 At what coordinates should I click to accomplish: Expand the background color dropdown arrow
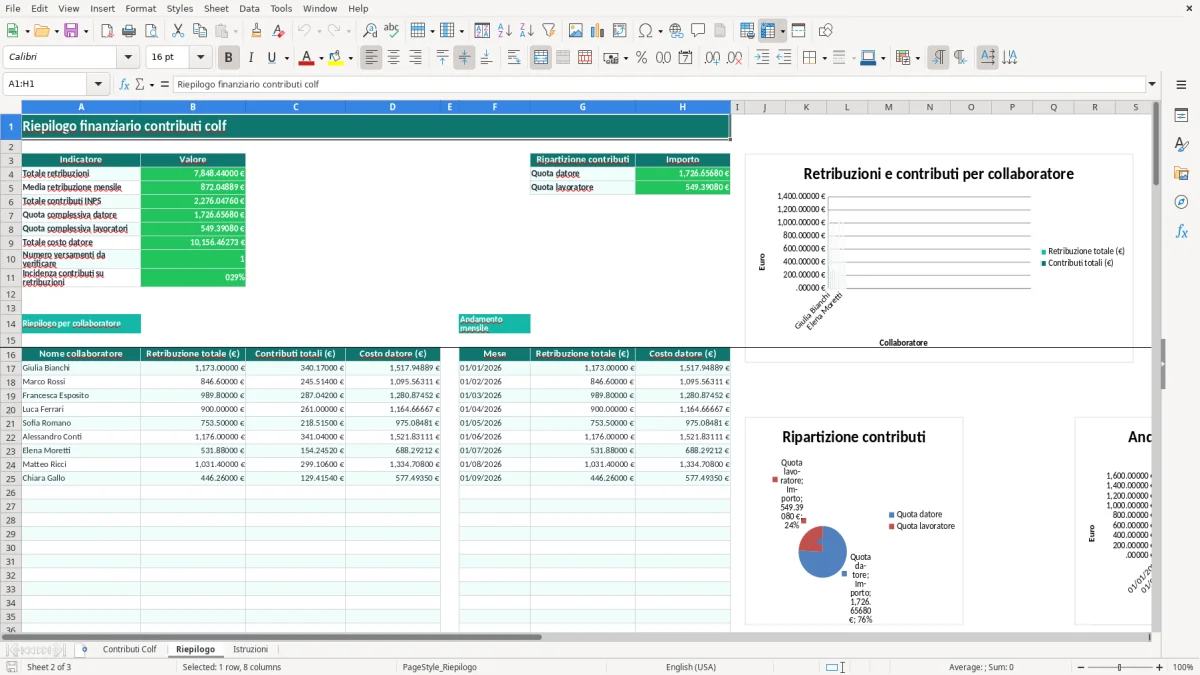click(x=350, y=58)
